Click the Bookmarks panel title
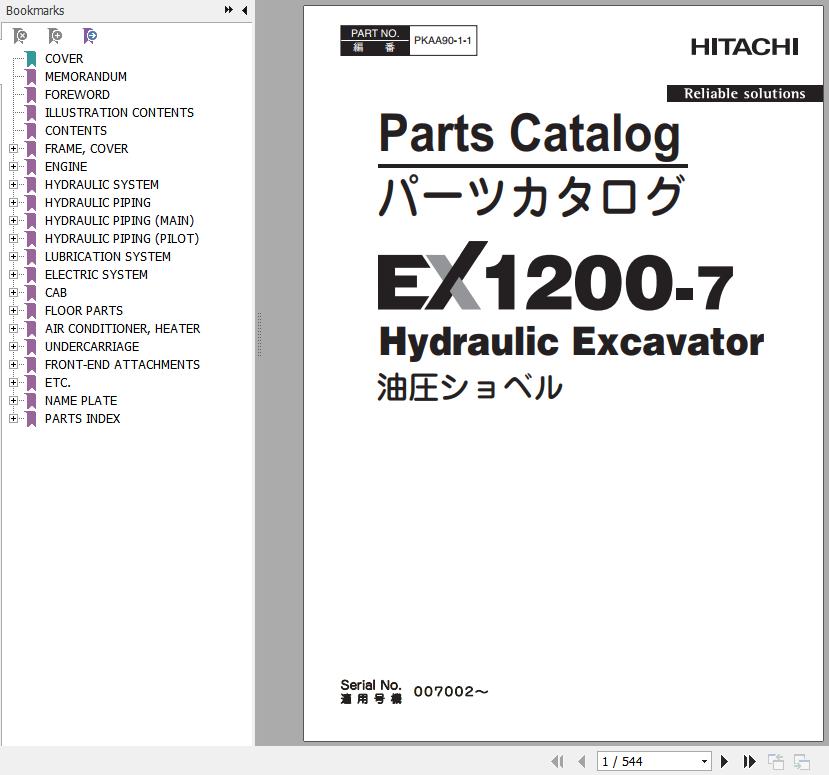829x775 pixels. click(x=35, y=10)
